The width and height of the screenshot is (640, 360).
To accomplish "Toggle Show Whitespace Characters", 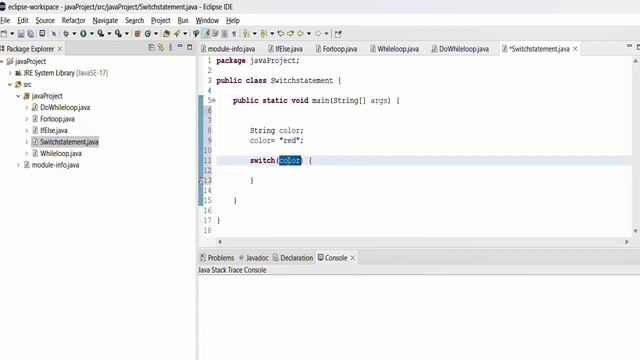I will 234,34.
